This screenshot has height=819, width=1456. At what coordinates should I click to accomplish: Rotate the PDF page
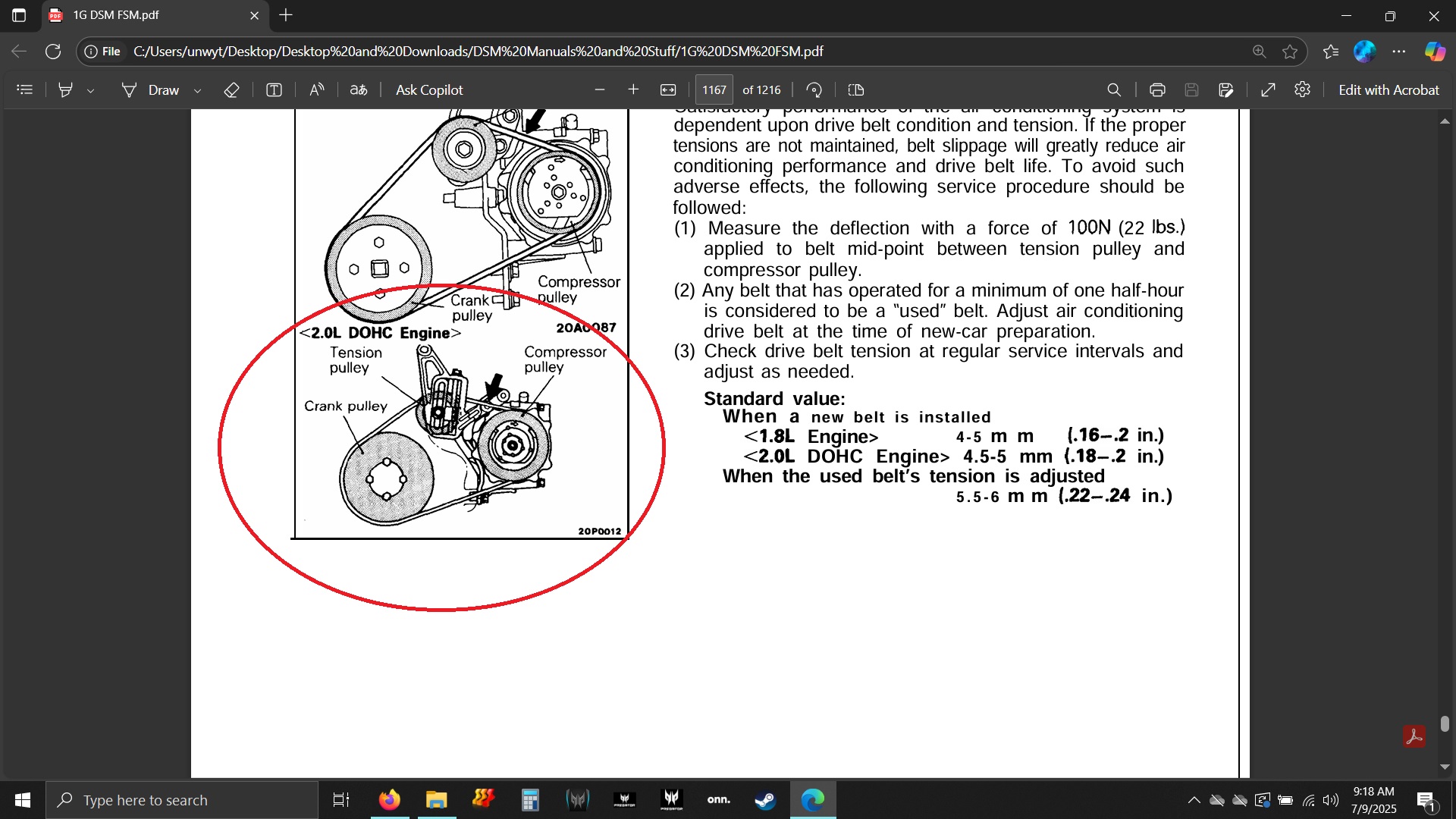(x=814, y=89)
